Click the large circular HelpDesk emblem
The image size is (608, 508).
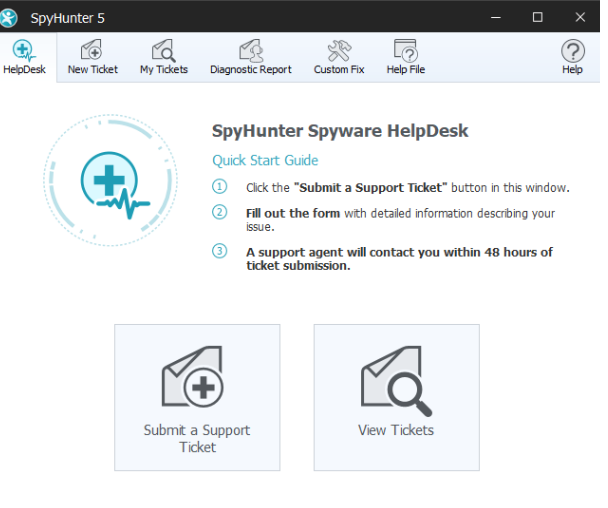click(111, 181)
